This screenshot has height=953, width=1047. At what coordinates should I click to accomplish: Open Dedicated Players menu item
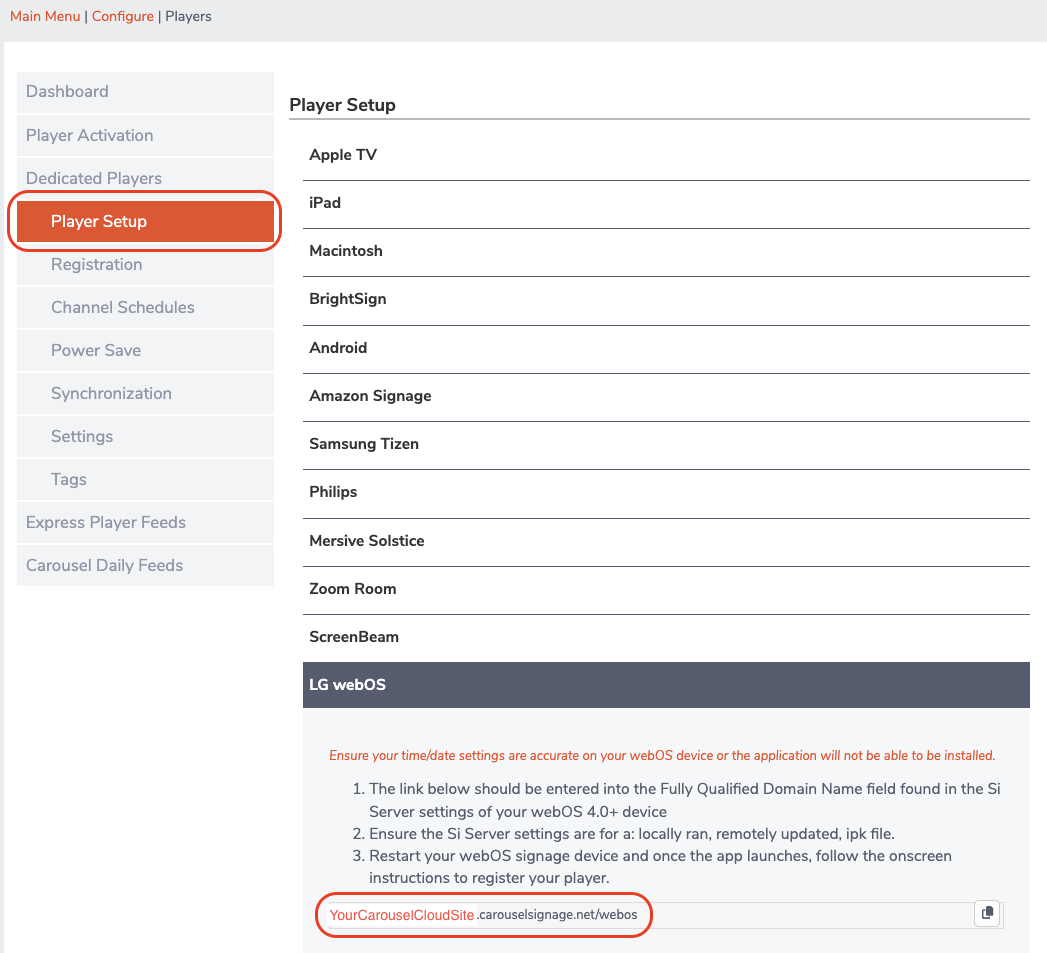click(145, 178)
